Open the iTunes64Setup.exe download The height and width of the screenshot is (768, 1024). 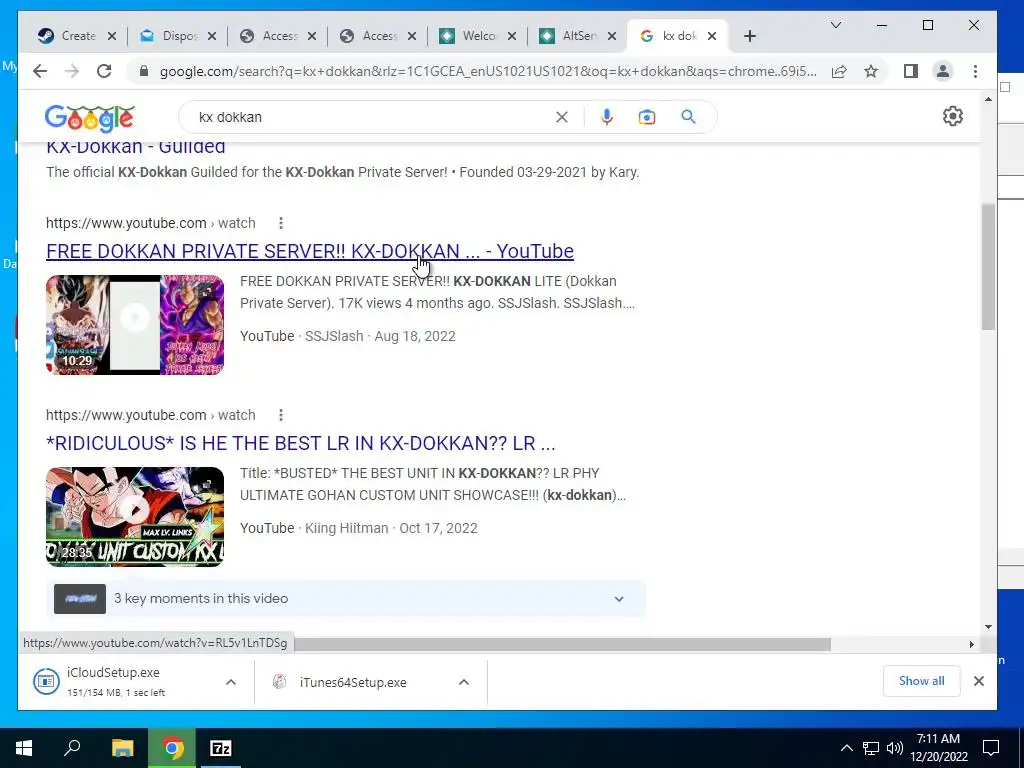click(x=353, y=682)
